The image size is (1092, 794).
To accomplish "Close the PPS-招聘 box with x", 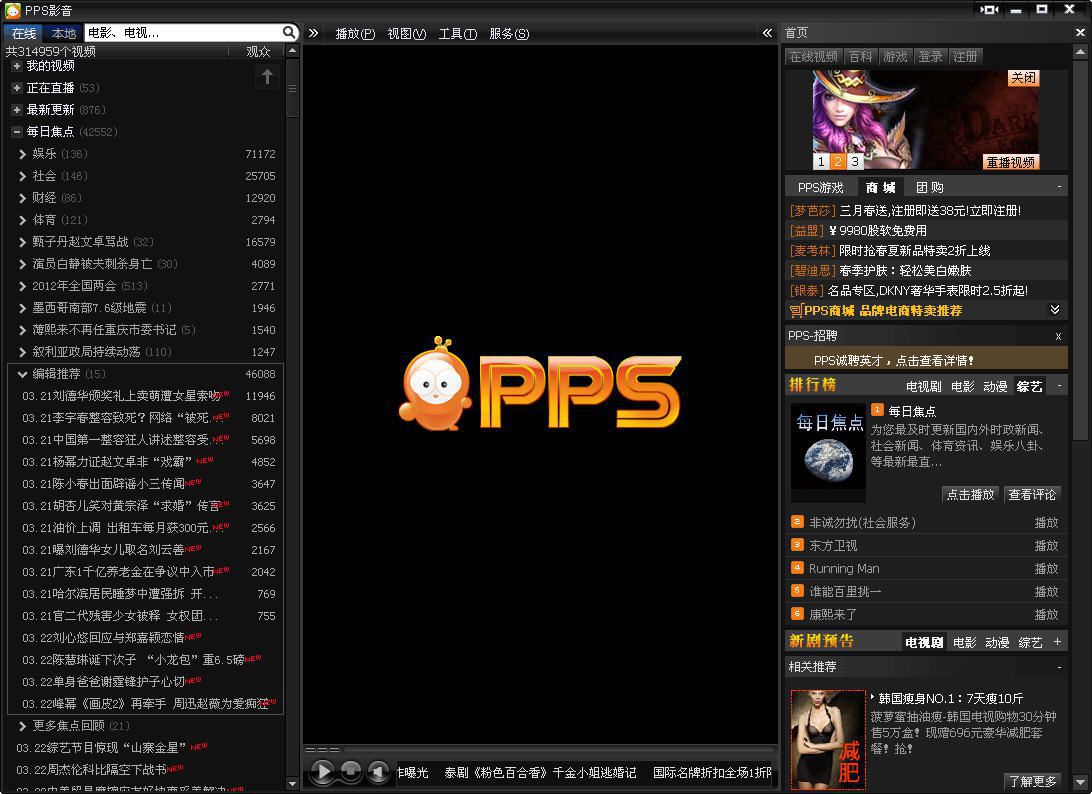I will pos(1058,336).
